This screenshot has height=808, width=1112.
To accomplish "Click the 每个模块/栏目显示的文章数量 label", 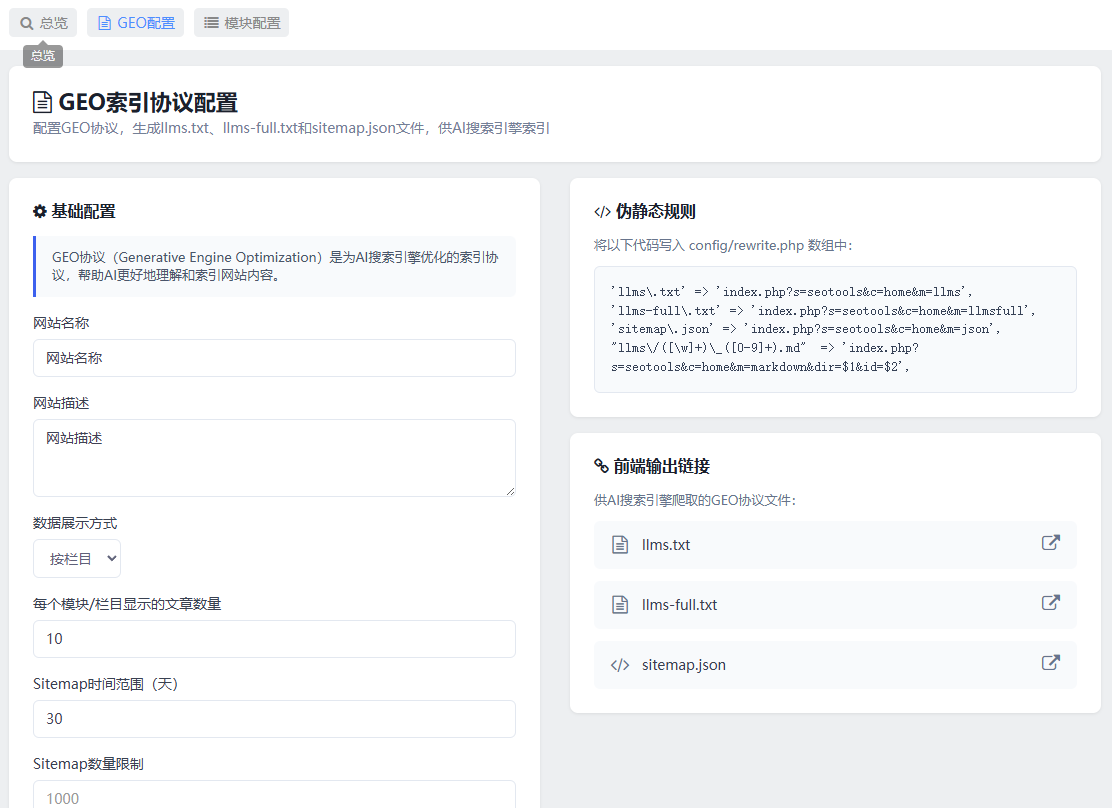I will pyautogui.click(x=127, y=604).
